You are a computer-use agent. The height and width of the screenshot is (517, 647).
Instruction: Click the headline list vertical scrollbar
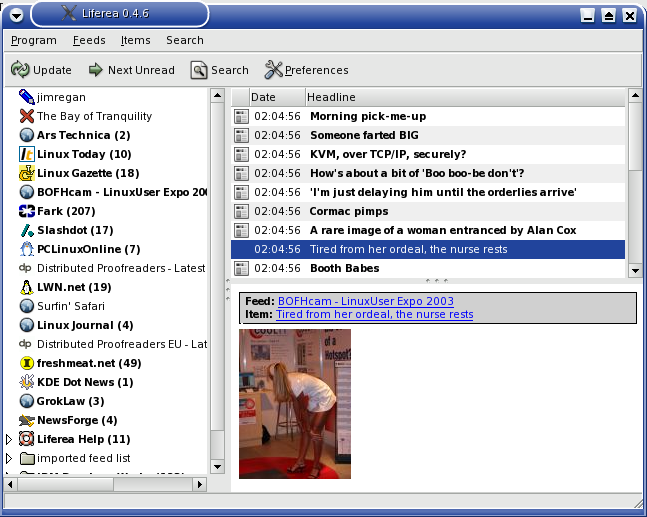click(x=634, y=200)
